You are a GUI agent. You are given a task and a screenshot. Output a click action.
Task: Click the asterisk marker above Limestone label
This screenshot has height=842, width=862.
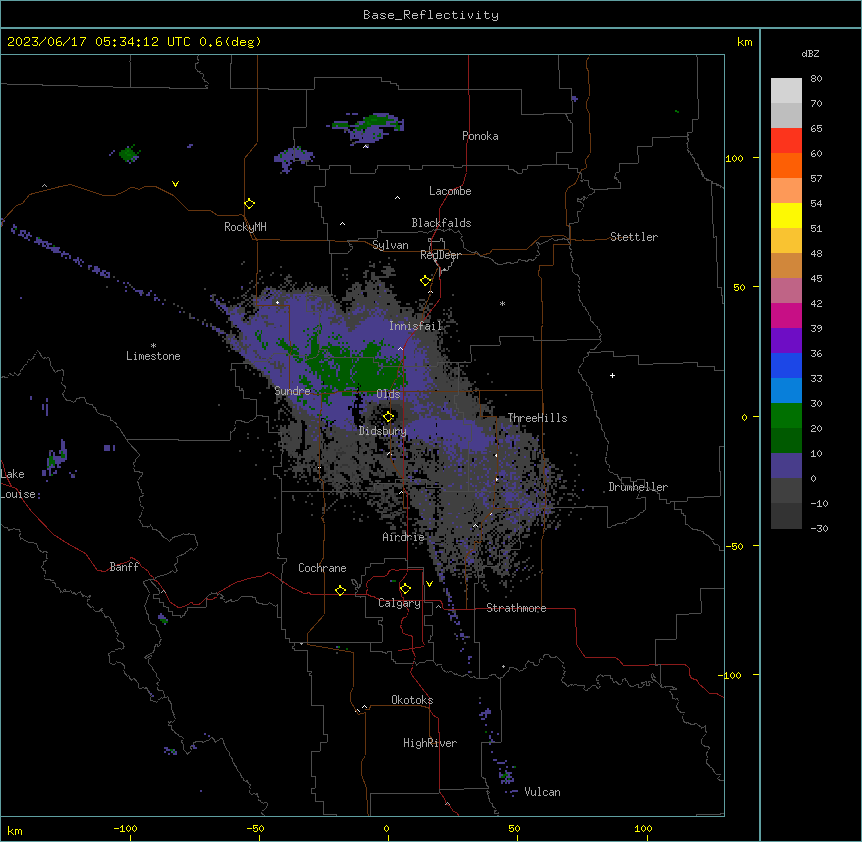point(153,346)
